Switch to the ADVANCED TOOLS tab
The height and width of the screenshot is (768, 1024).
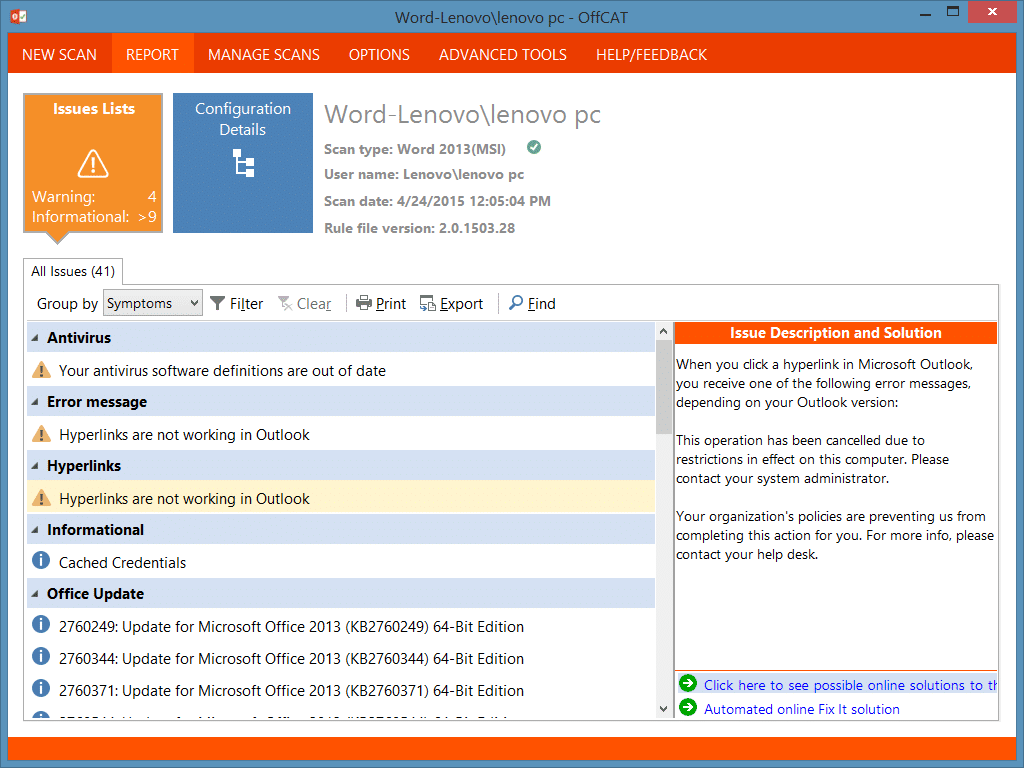502,55
